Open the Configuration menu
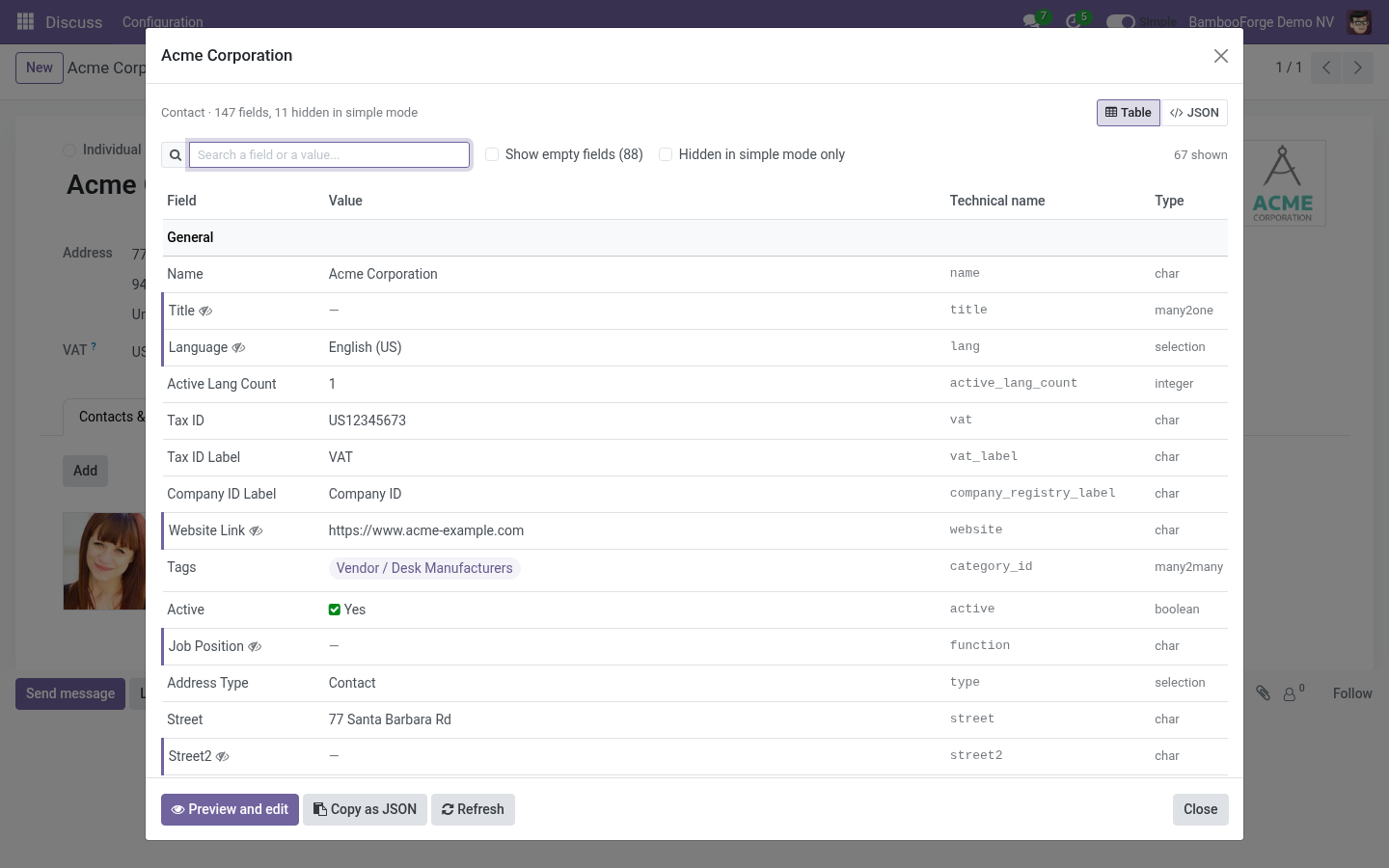The image size is (1389, 868). [x=162, y=21]
